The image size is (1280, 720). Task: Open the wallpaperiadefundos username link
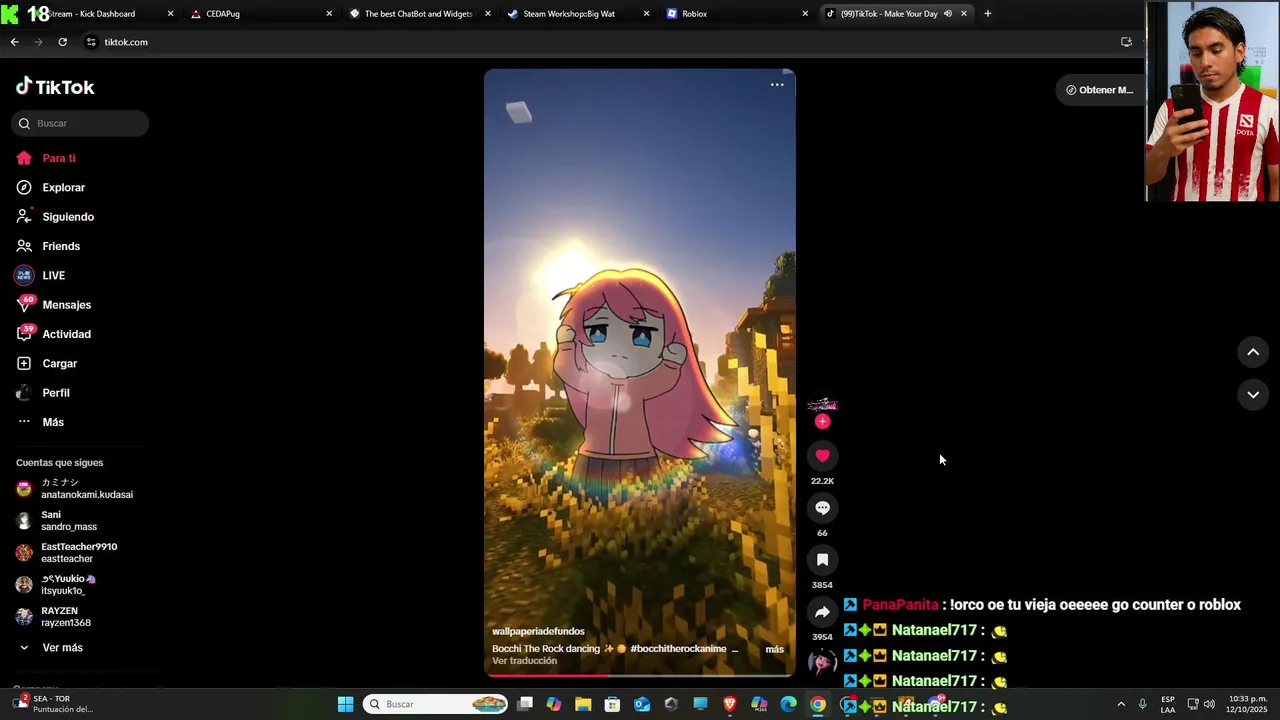click(x=538, y=632)
